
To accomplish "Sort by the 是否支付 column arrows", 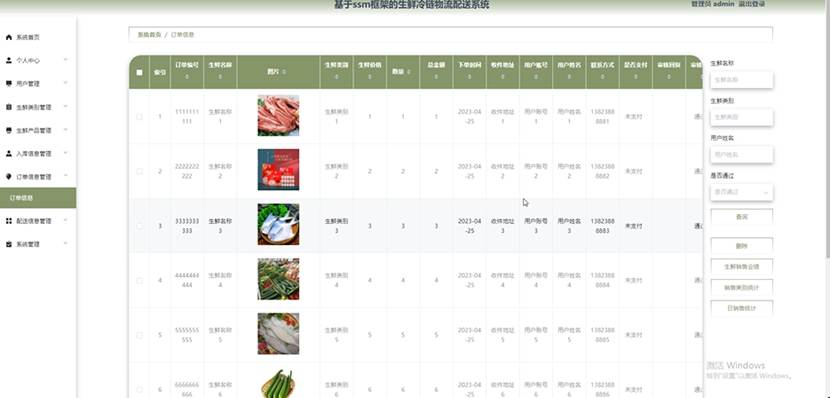I will pyautogui.click(x=635, y=77).
